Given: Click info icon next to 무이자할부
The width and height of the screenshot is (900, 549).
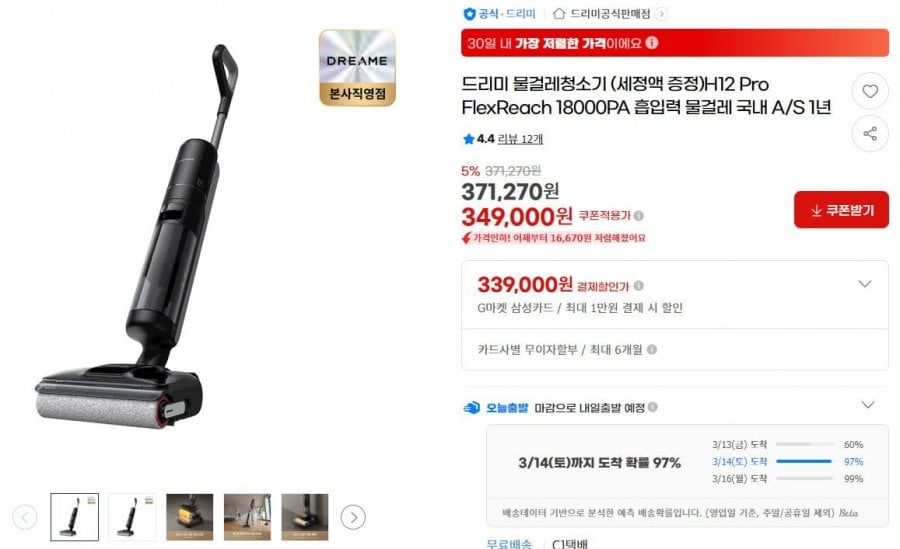Looking at the screenshot, I should pyautogui.click(x=651, y=349).
